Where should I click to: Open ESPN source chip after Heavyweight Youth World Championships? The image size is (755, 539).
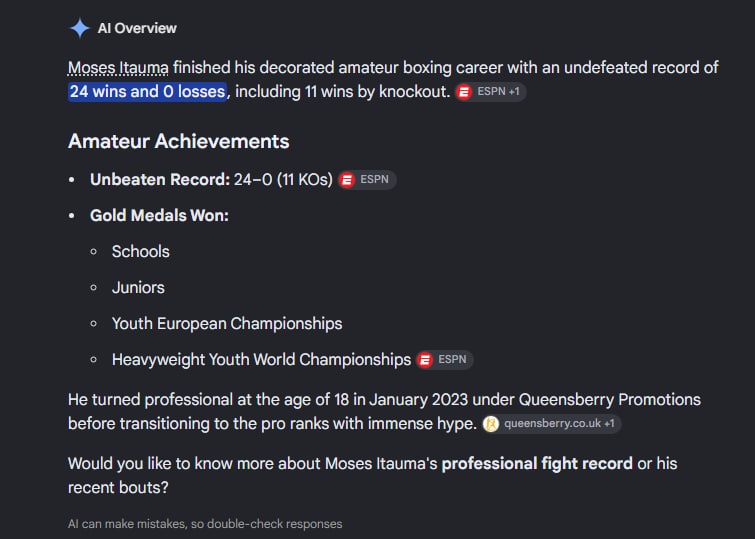click(x=444, y=360)
